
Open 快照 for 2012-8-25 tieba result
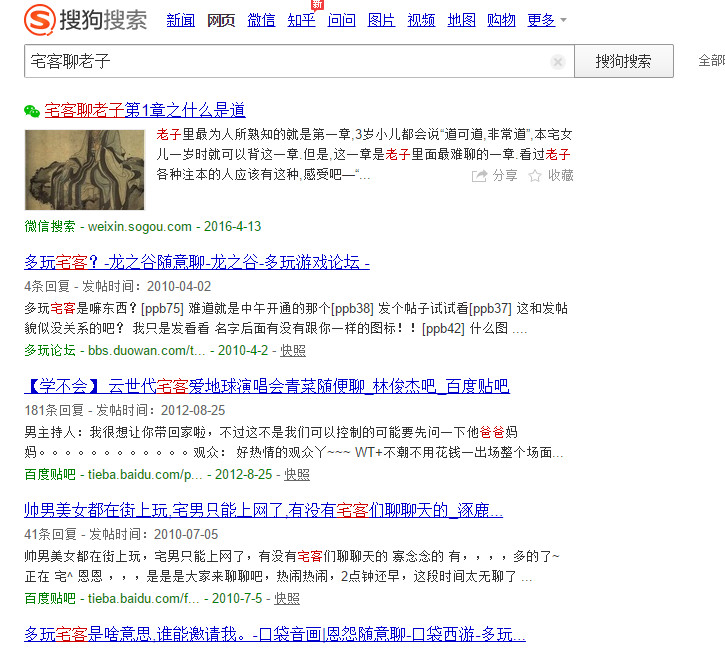click(x=297, y=474)
